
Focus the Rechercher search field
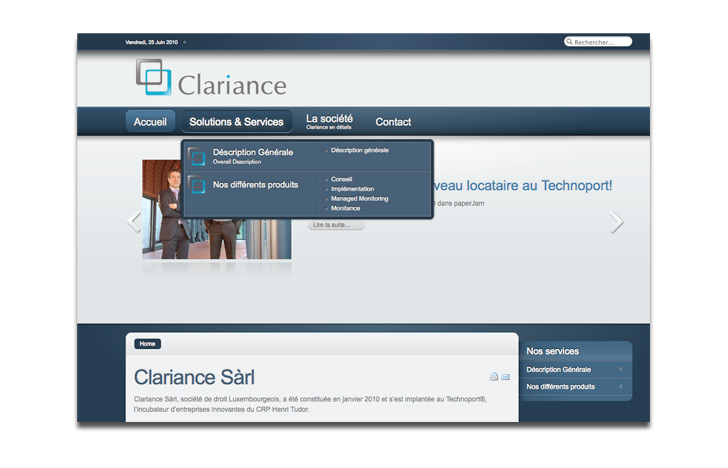602,42
